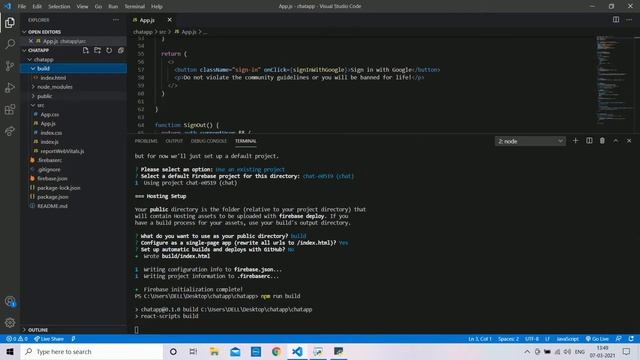Click Ln 3, Col 1 cursor position

tap(480, 339)
